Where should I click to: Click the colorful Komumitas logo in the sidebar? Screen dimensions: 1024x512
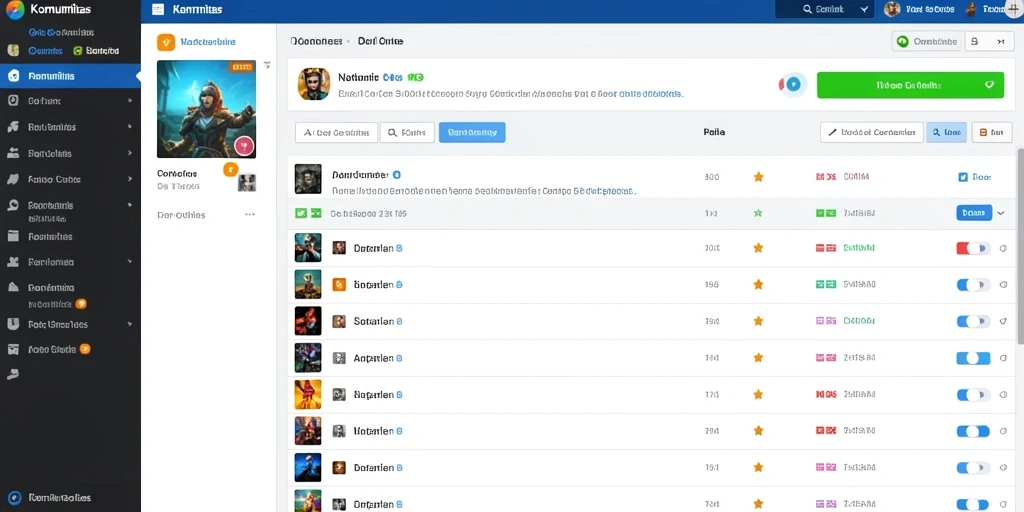coord(14,9)
